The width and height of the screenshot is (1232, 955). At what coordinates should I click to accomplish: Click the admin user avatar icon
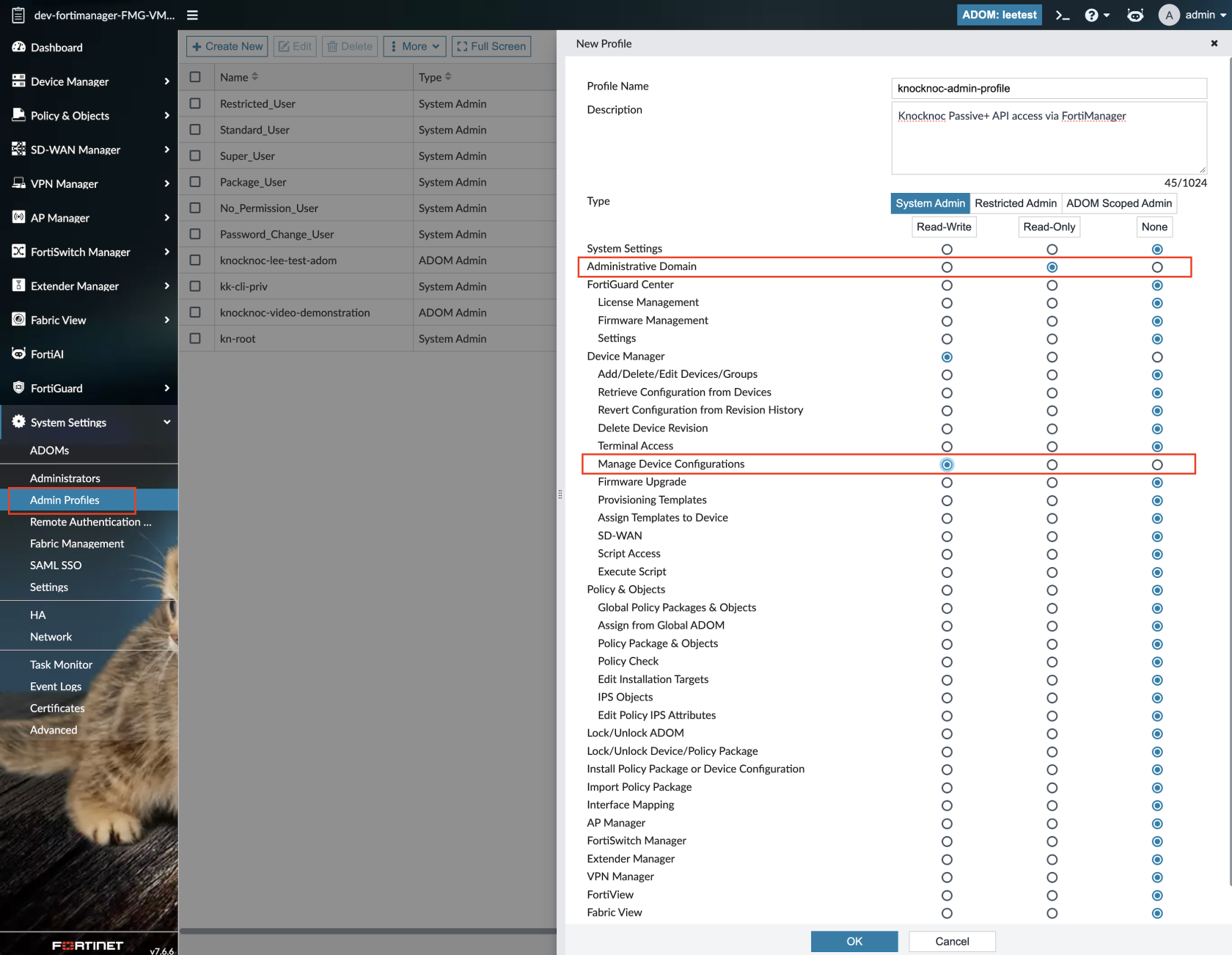pos(1169,15)
